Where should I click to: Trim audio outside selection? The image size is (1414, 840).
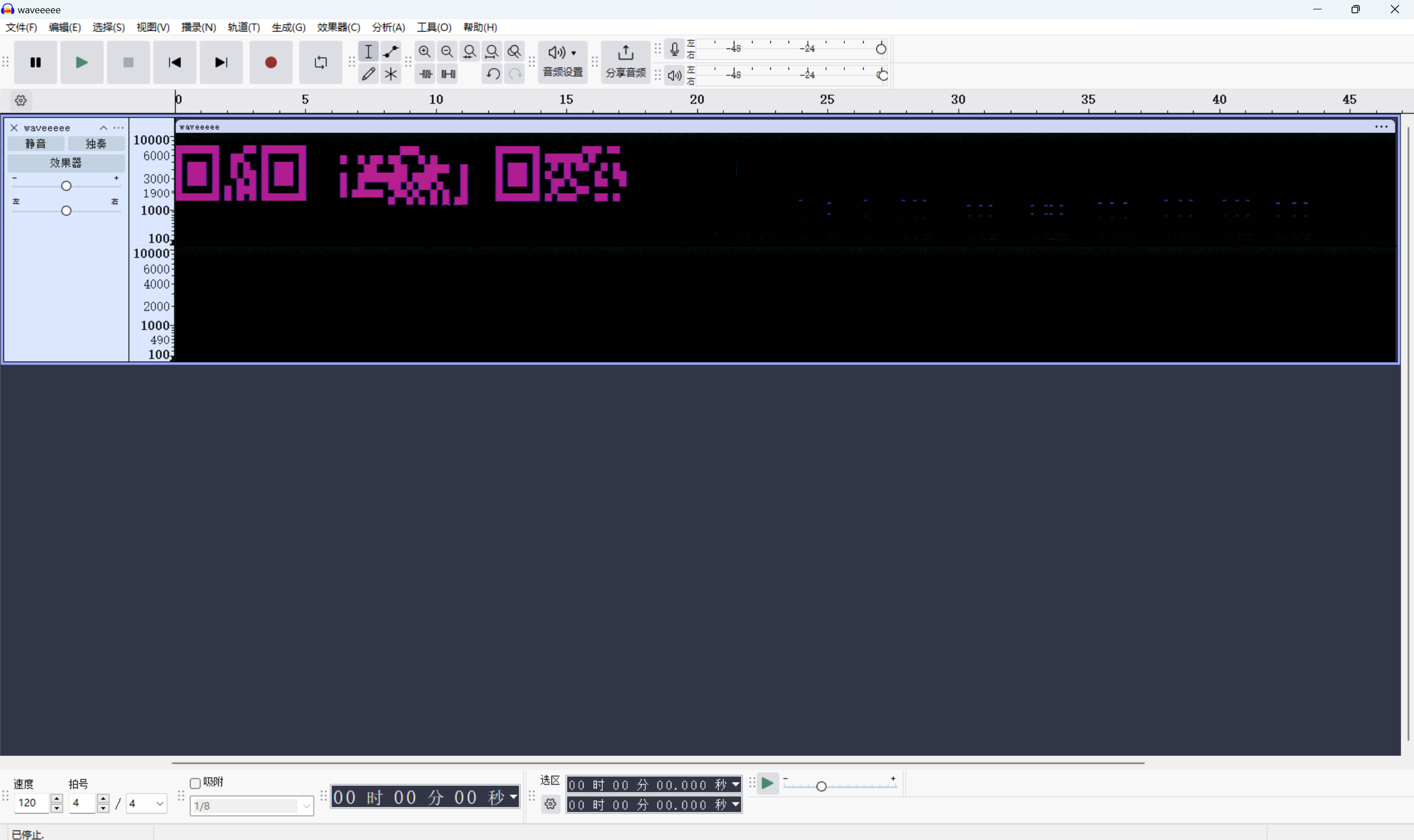(x=425, y=73)
